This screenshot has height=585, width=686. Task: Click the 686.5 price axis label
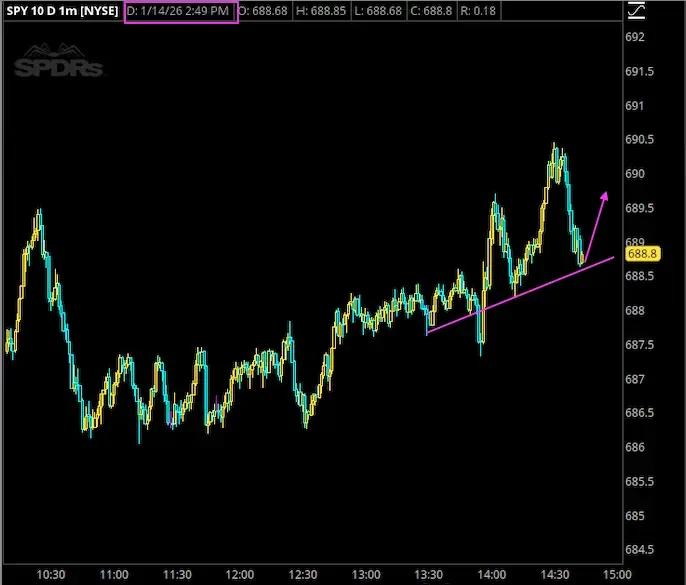[x=639, y=413]
